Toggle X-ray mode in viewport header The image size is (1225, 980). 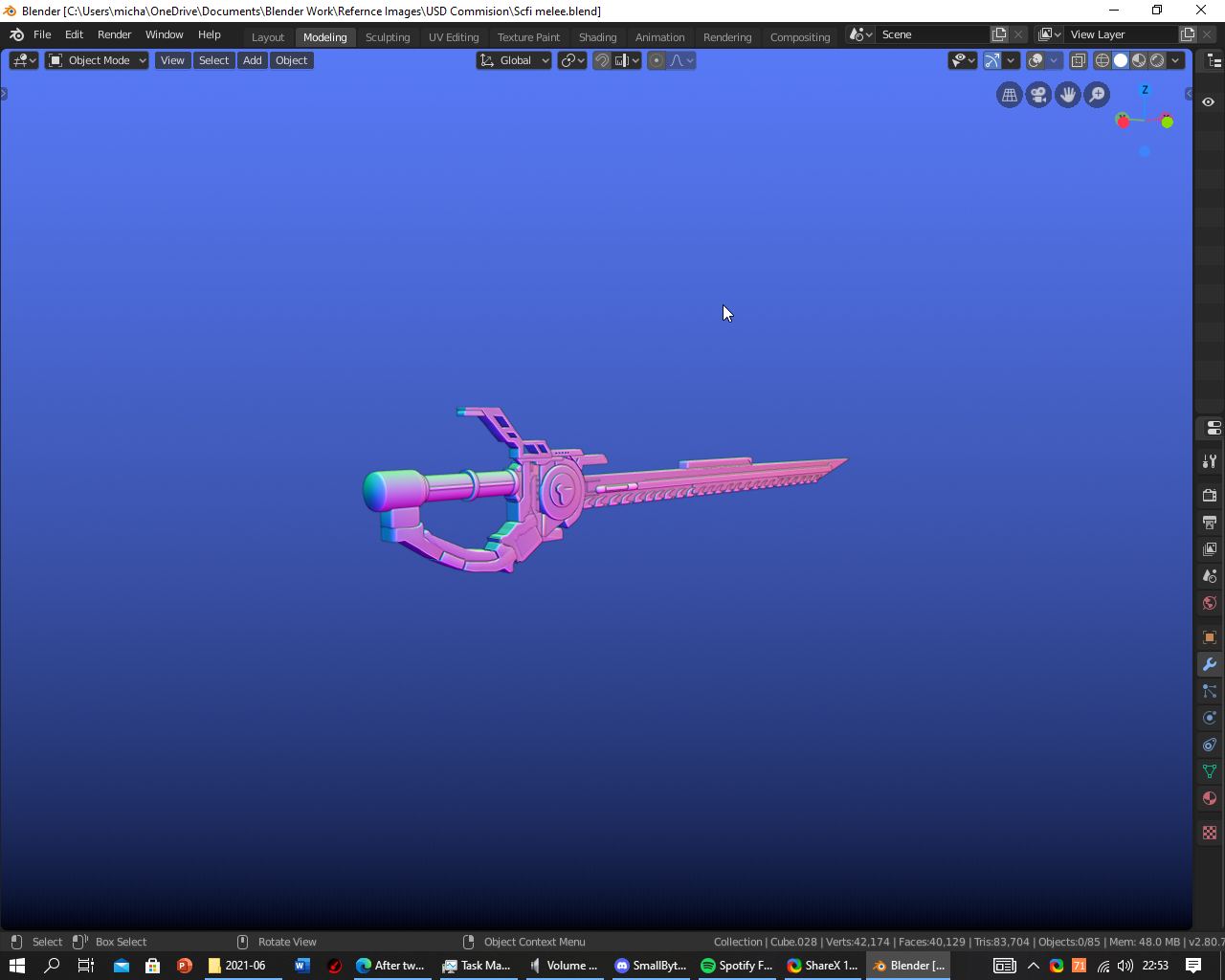click(1079, 60)
